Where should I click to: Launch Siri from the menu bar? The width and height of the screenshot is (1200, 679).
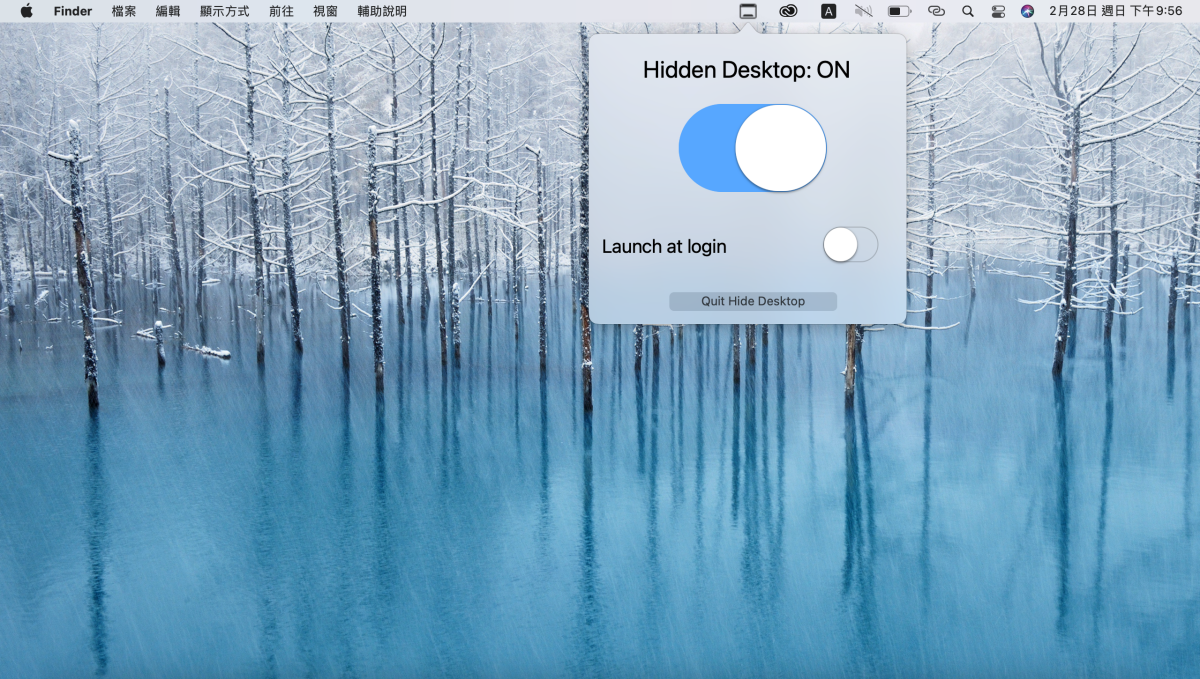coord(1027,11)
